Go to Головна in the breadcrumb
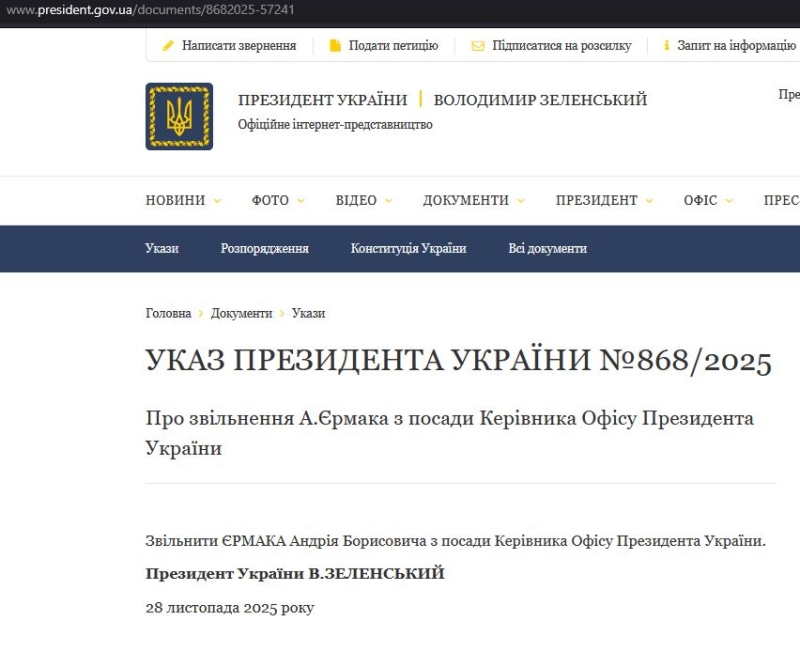The width and height of the screenshot is (800, 652). [x=168, y=313]
